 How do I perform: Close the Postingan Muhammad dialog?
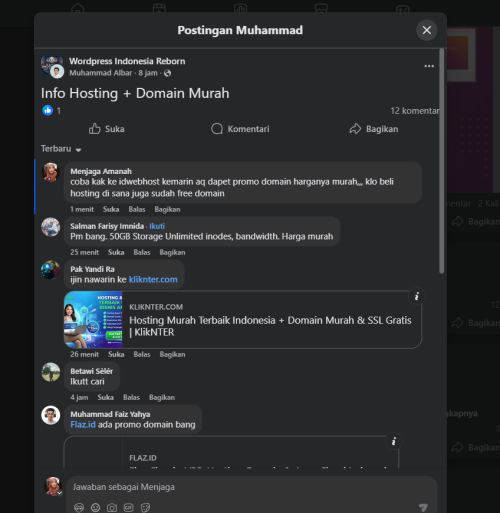point(426,30)
